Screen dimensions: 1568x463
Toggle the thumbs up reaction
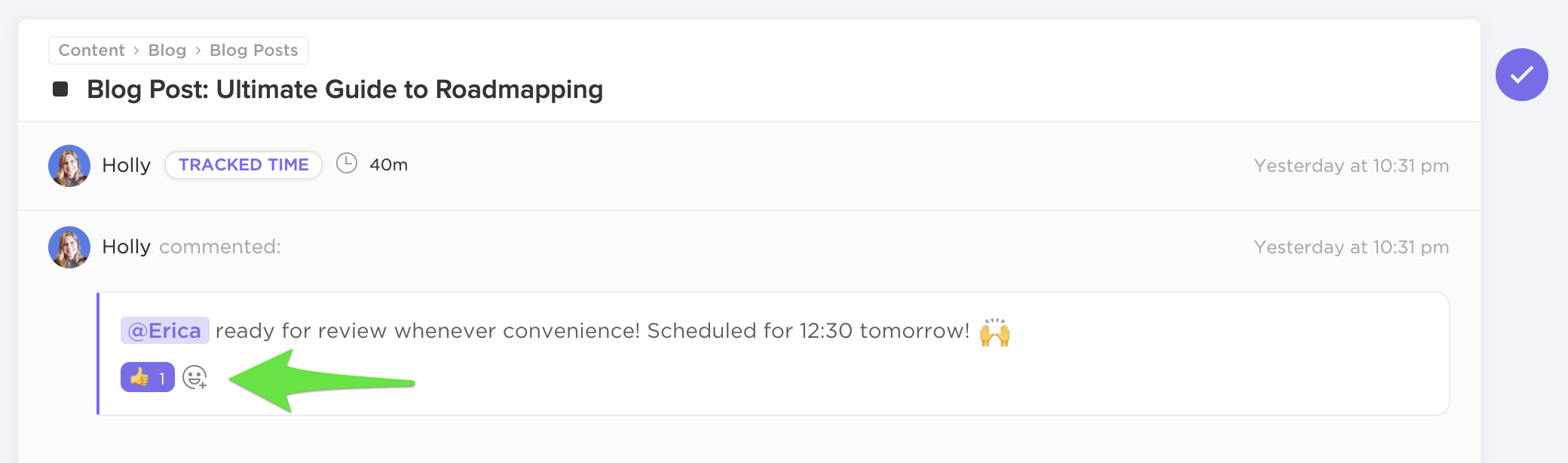click(147, 377)
